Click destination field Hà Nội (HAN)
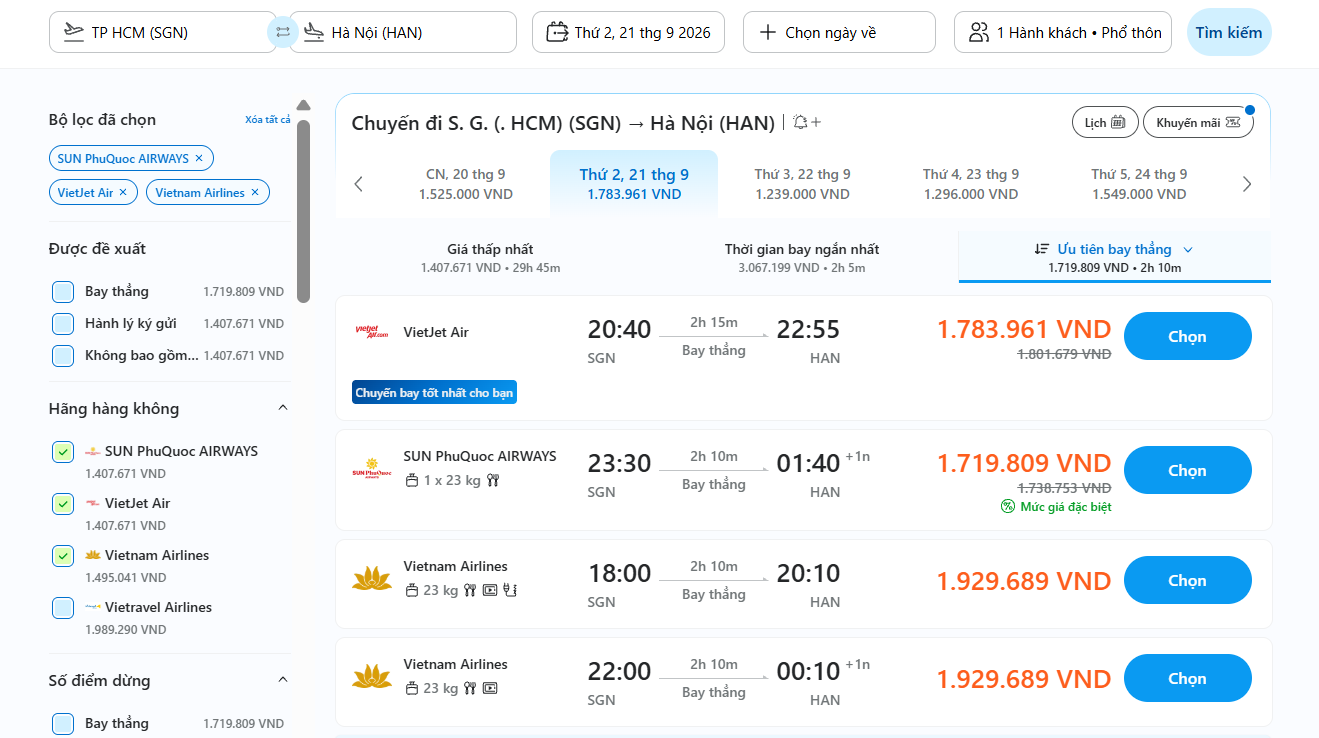1319x738 pixels. pyautogui.click(x=403, y=32)
